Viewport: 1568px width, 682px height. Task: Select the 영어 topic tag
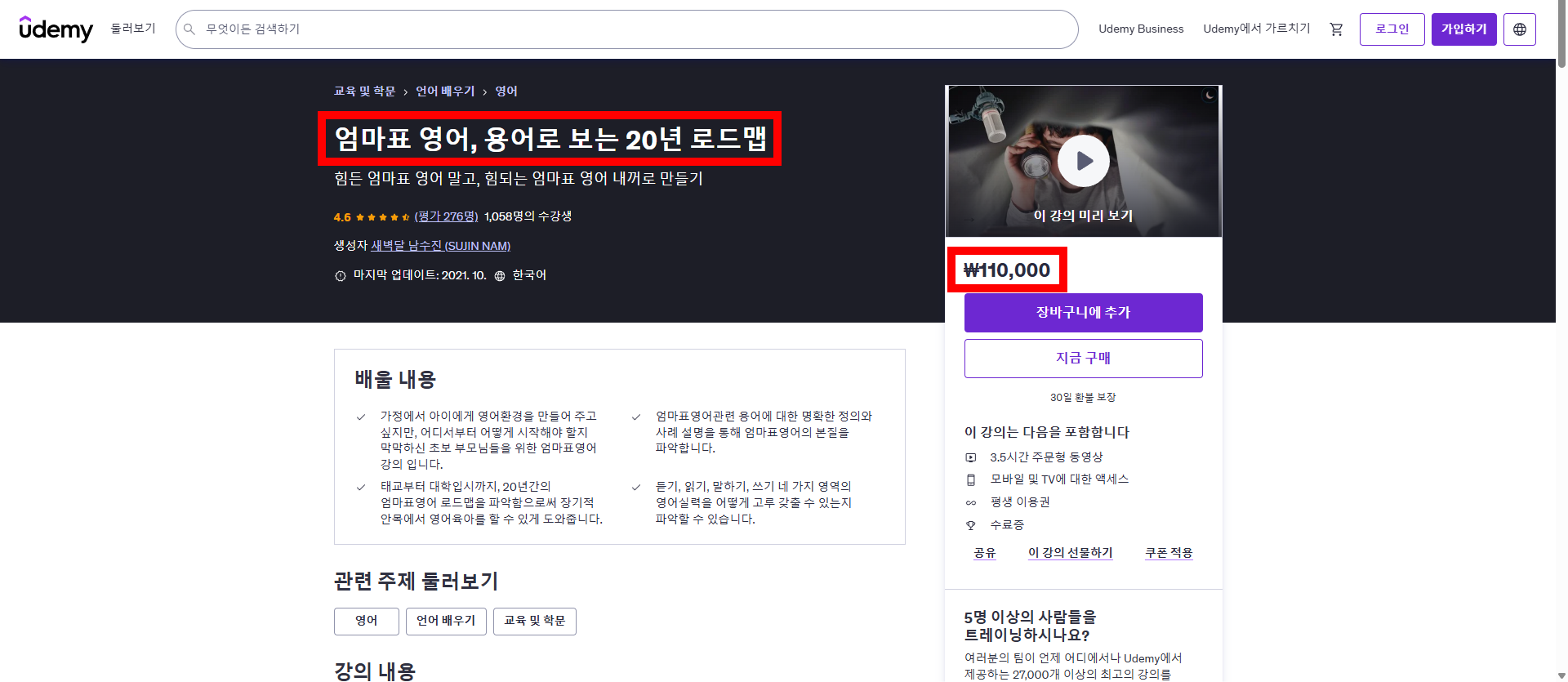click(367, 622)
